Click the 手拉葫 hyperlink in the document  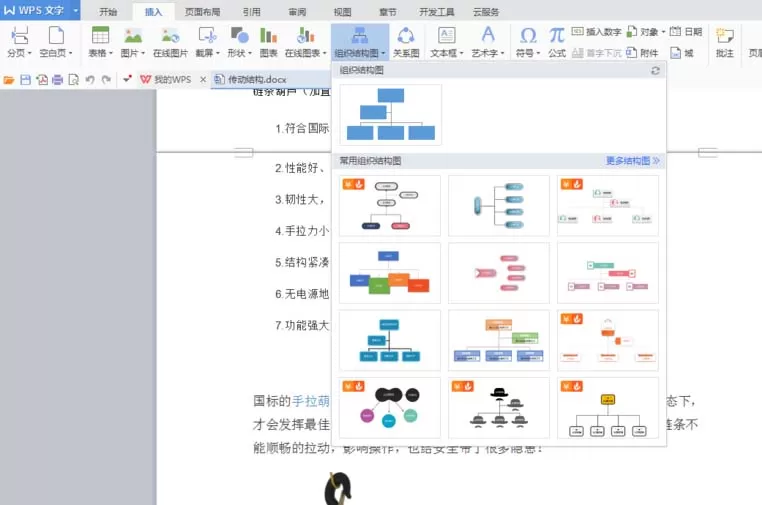coord(310,401)
